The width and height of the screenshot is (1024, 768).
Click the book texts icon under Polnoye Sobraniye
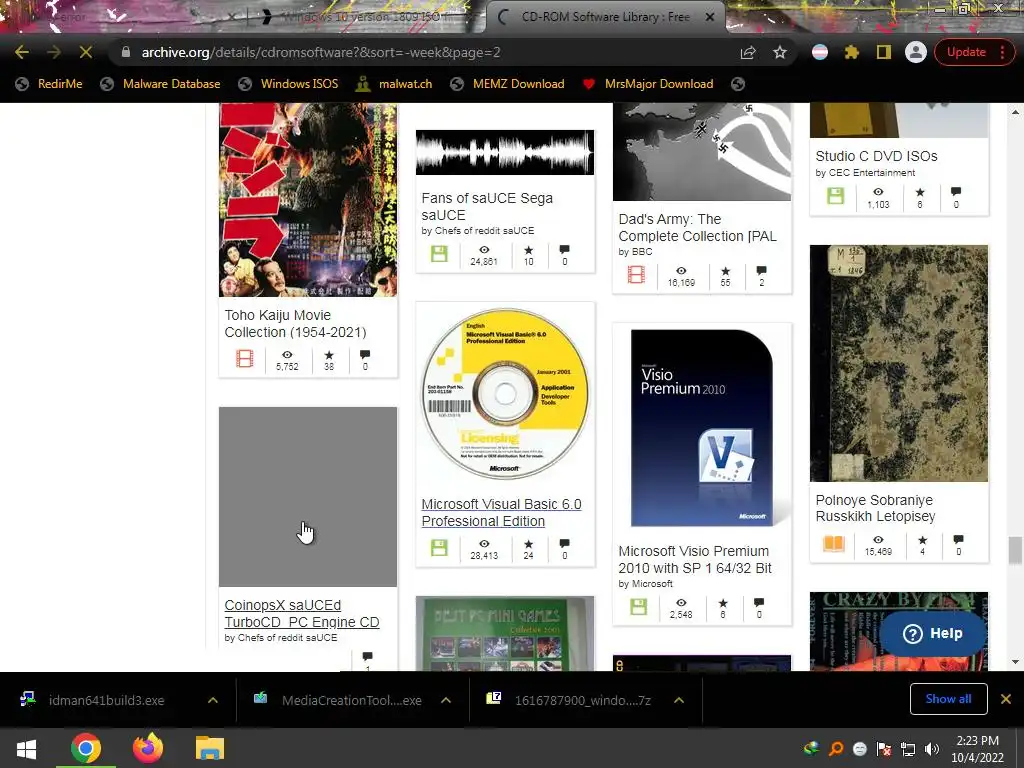coord(834,543)
